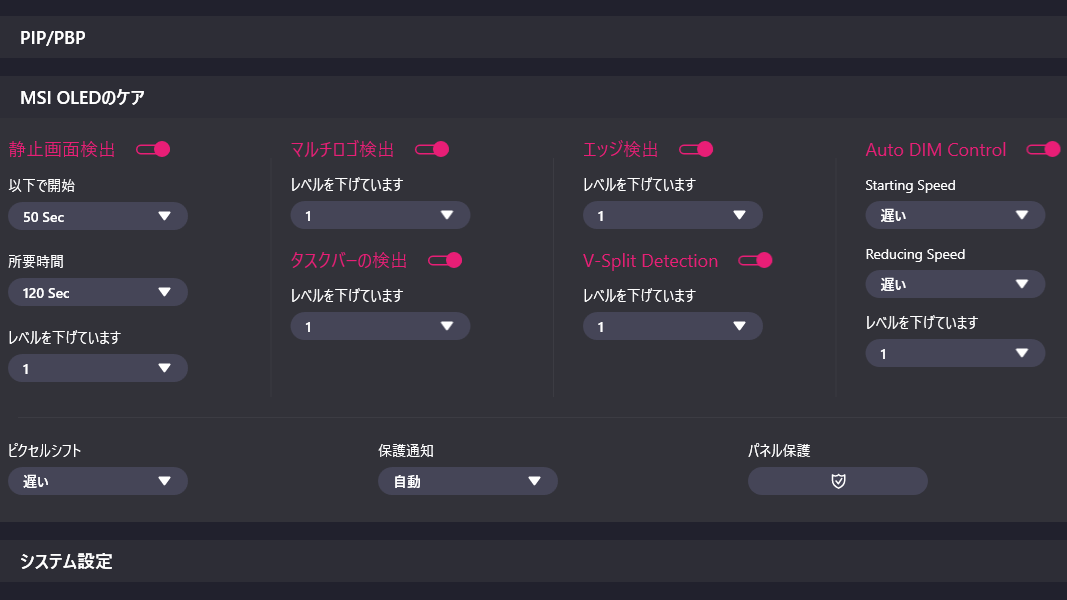Open the 保護通知 dropdown set to 自動
This screenshot has width=1067, height=600.
[468, 481]
